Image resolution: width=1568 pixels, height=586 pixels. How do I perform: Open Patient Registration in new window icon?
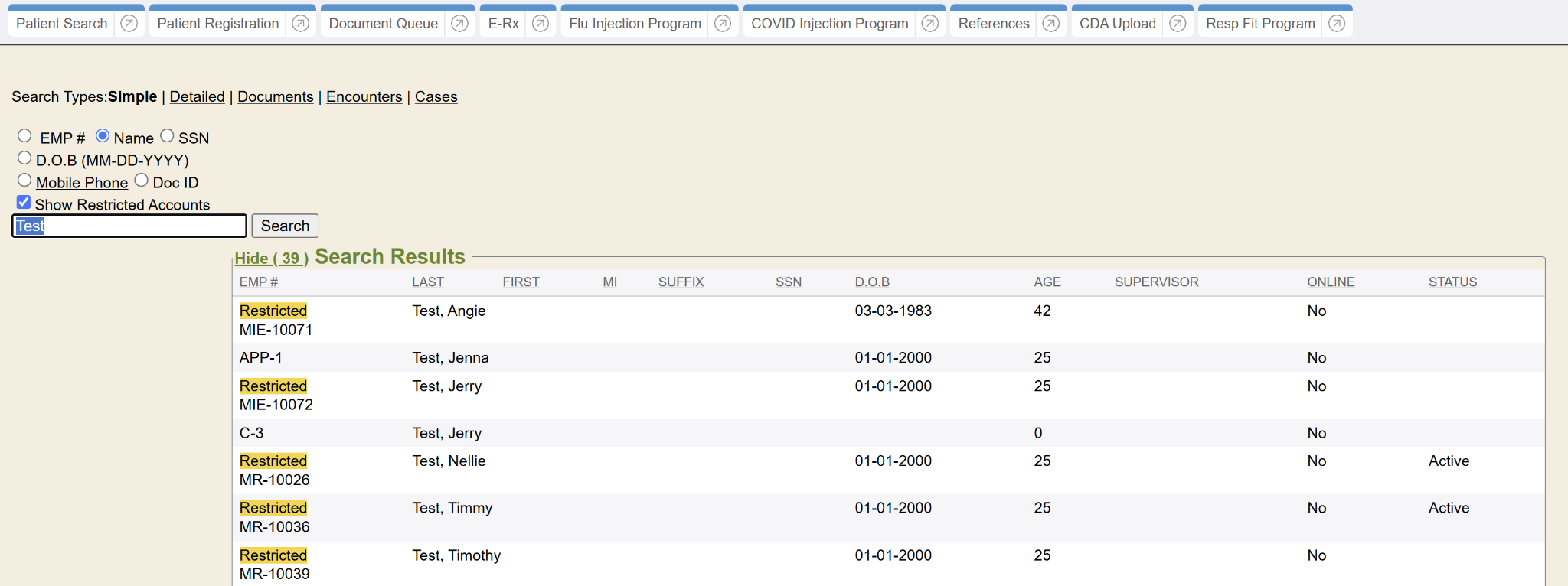[301, 24]
